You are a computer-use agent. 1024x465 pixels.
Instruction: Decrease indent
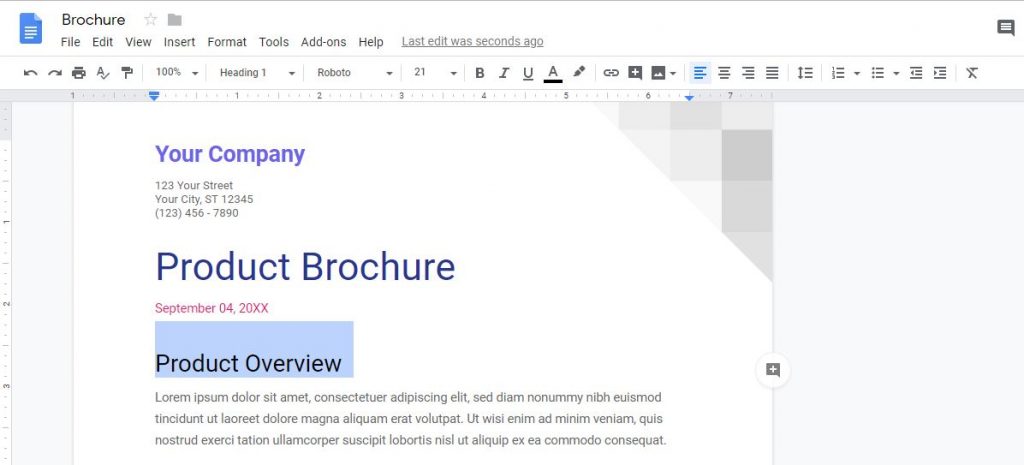coord(916,73)
